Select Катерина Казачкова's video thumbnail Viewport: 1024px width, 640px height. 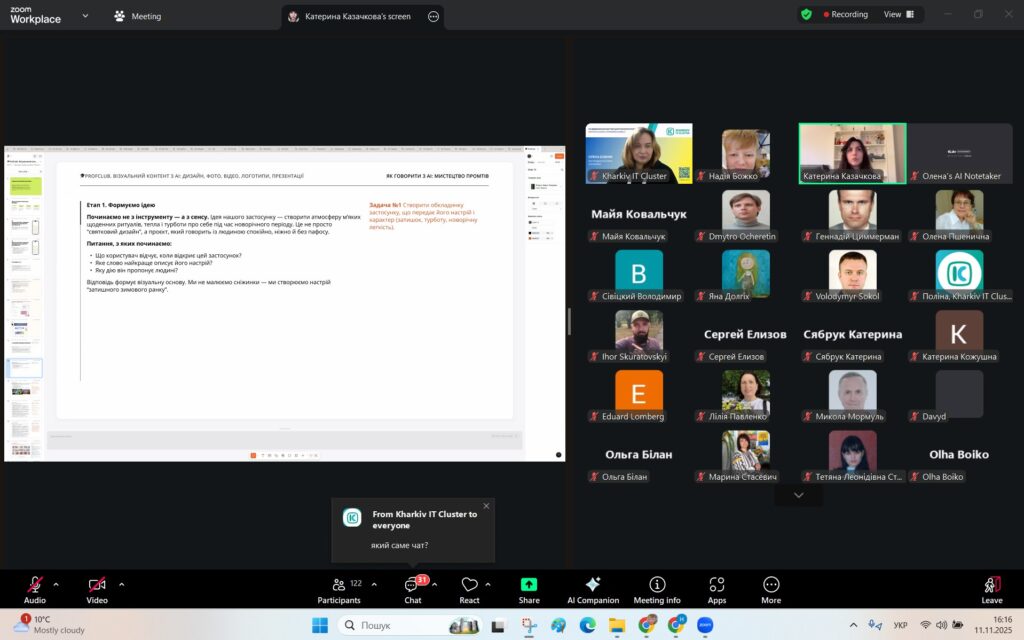click(852, 153)
